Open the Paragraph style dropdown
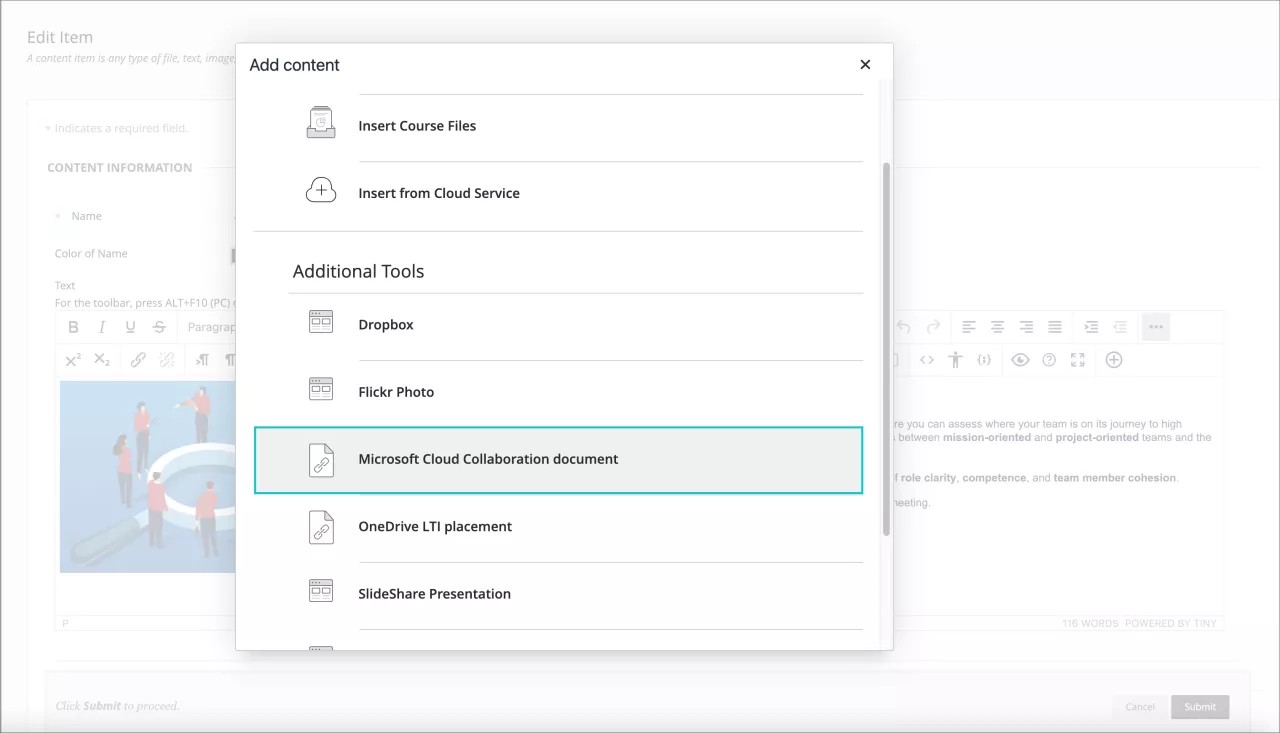The image size is (1280, 733). [208, 326]
